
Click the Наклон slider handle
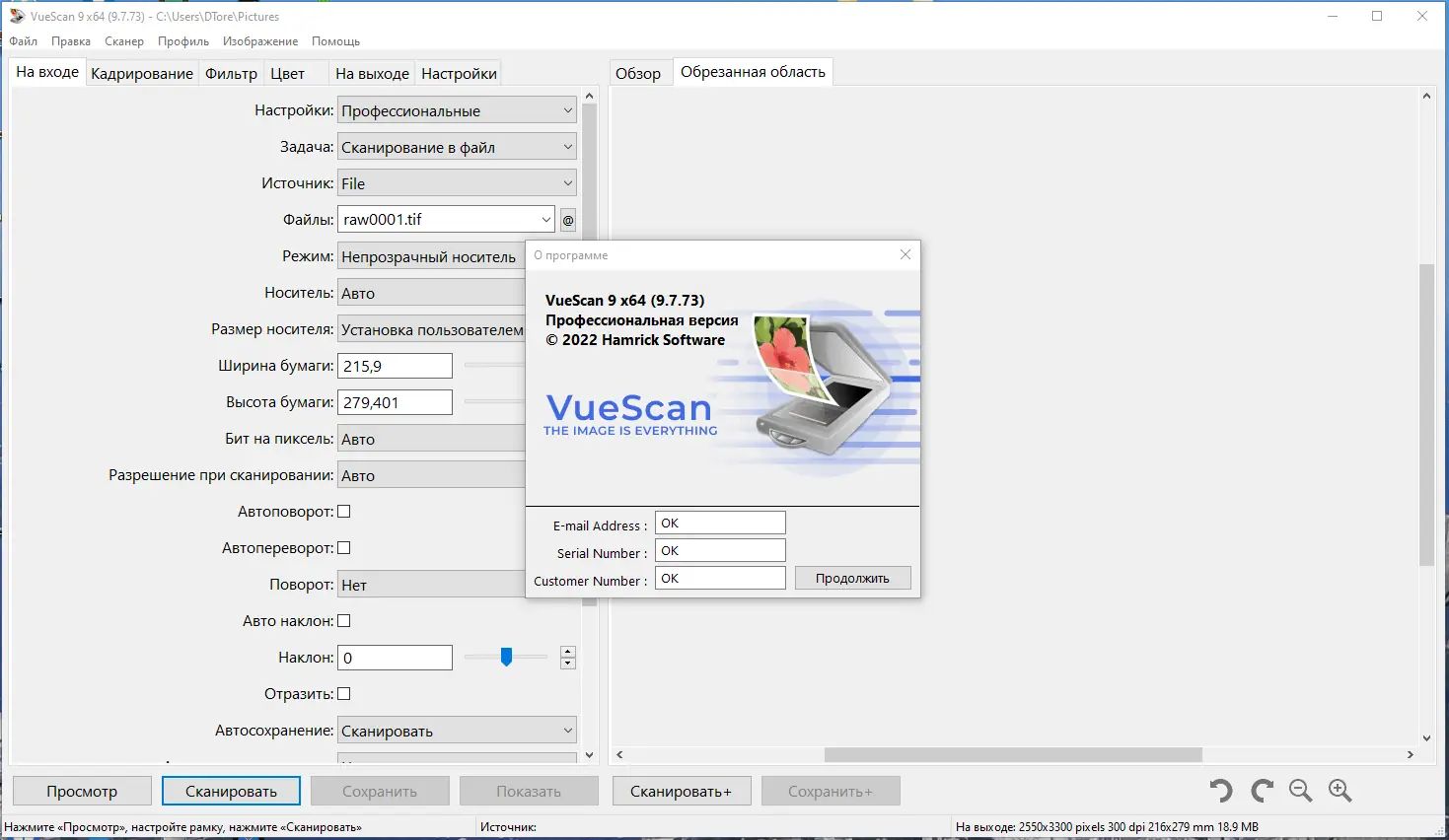tap(505, 656)
